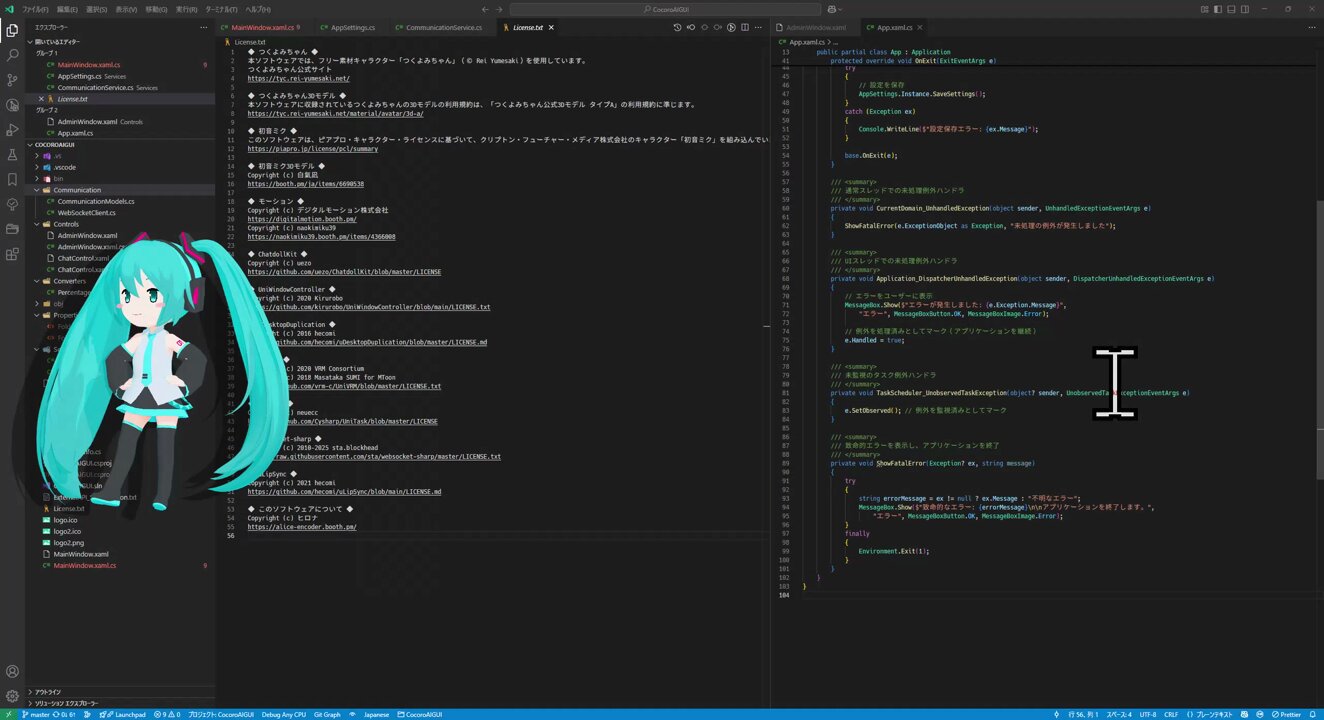Close the License.txt editor tab

click(x=553, y=28)
